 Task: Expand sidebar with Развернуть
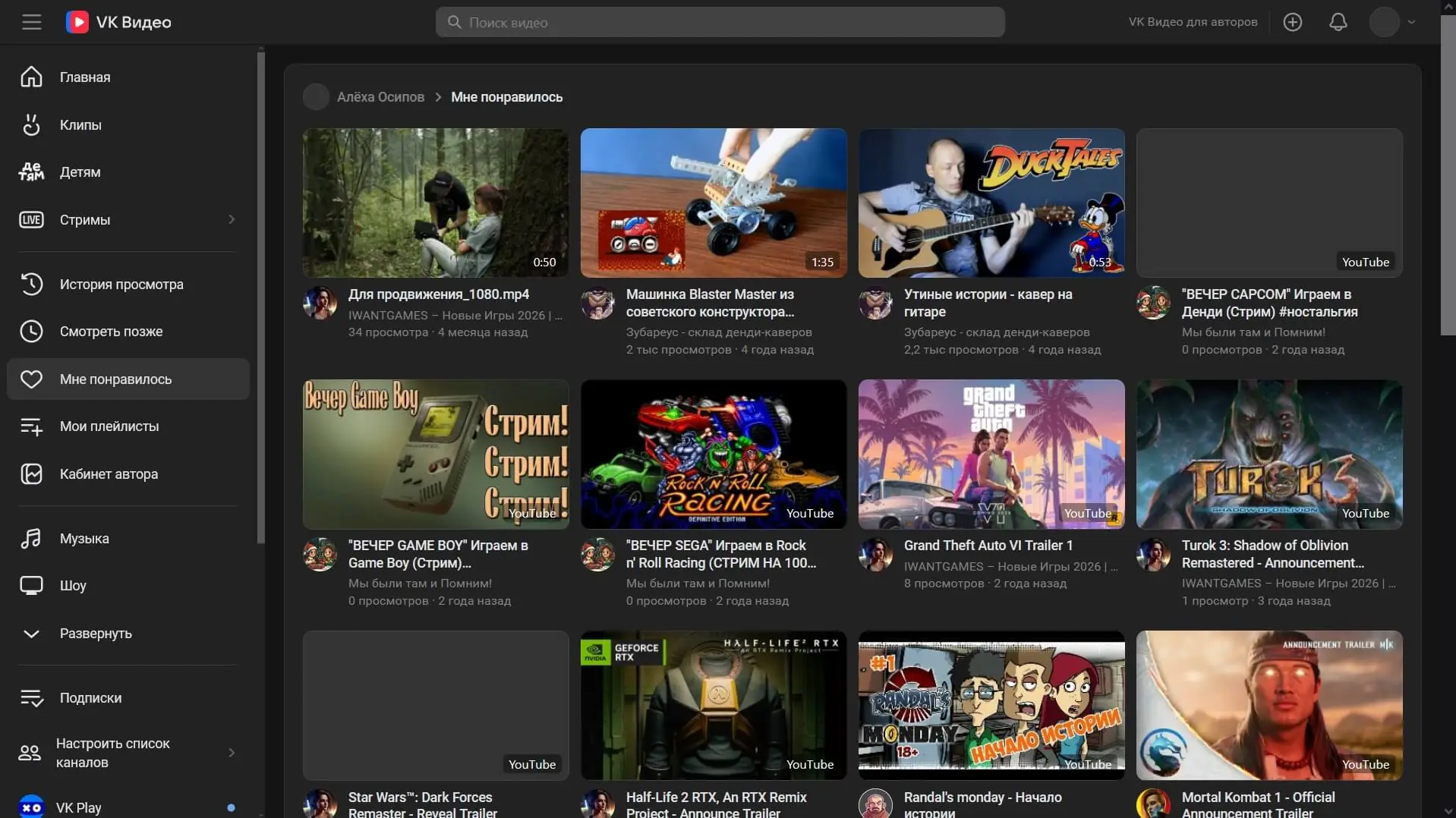pyautogui.click(x=95, y=633)
